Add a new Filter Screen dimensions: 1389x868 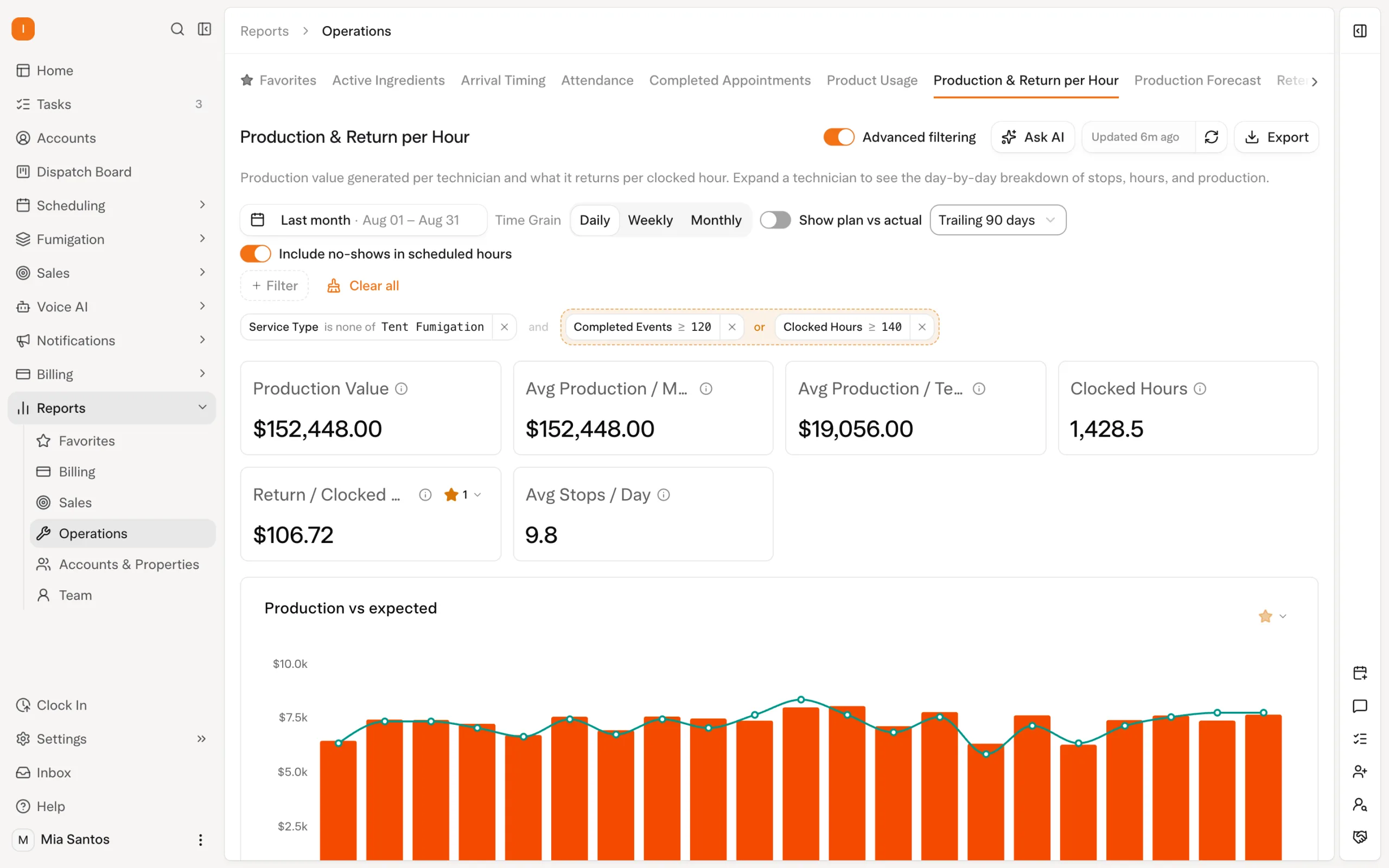[275, 286]
